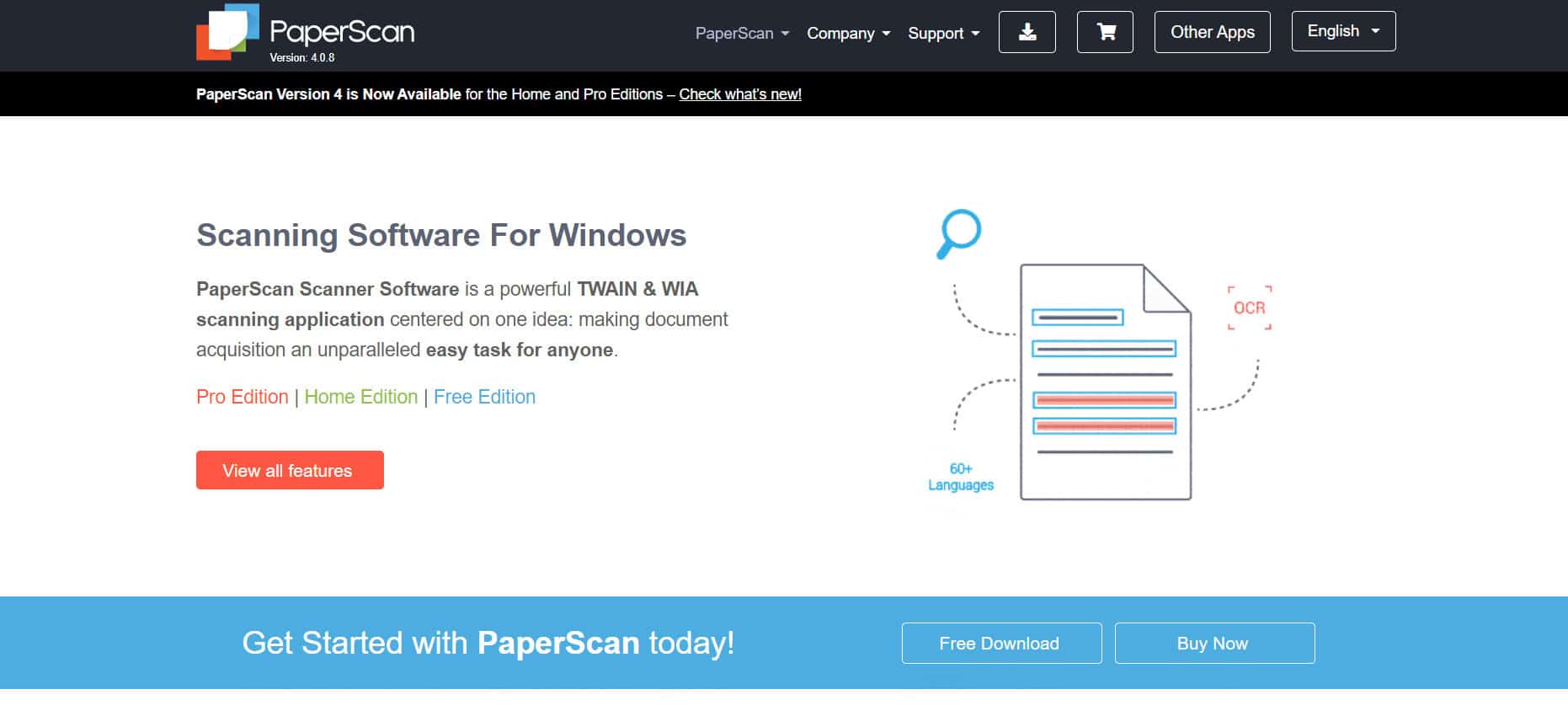Open the English language dropdown
This screenshot has width=1568, height=711.
pos(1343,31)
